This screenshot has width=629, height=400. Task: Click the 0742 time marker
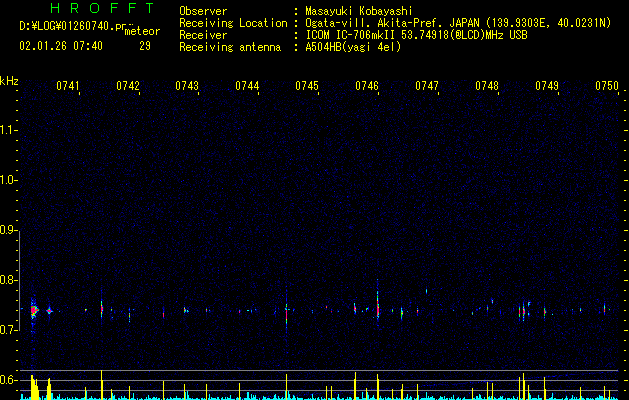pyautogui.click(x=128, y=86)
